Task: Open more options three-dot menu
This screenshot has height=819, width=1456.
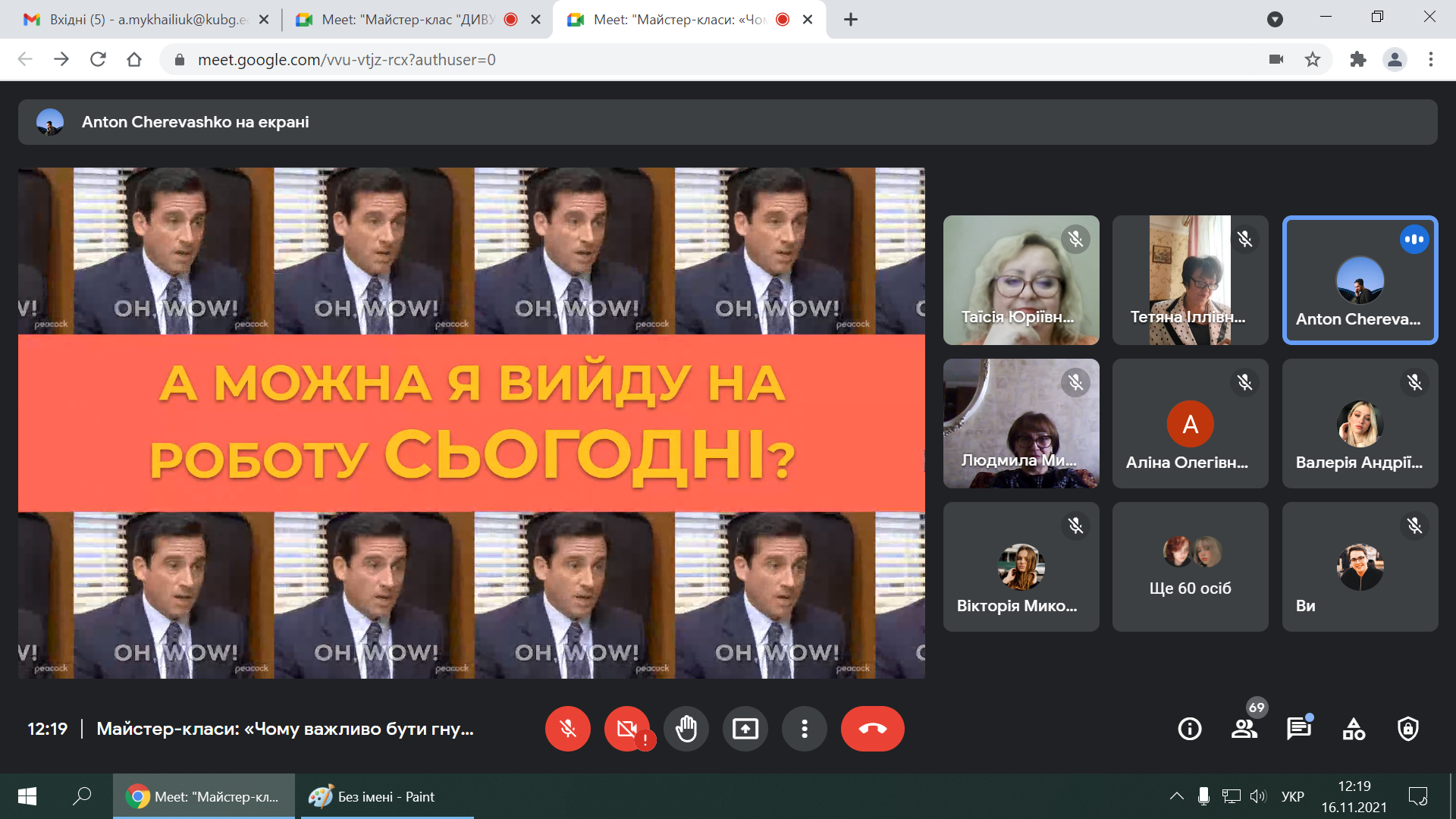Action: pos(804,729)
